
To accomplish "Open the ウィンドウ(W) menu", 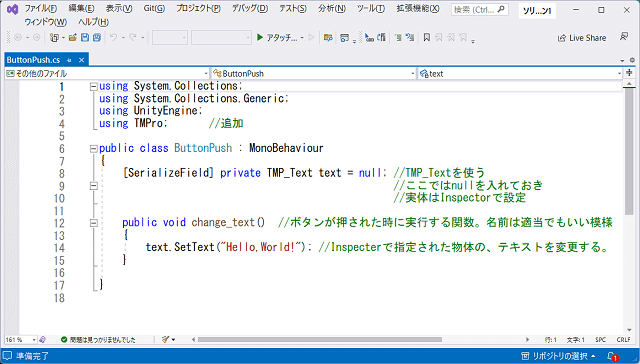I will [x=46, y=22].
